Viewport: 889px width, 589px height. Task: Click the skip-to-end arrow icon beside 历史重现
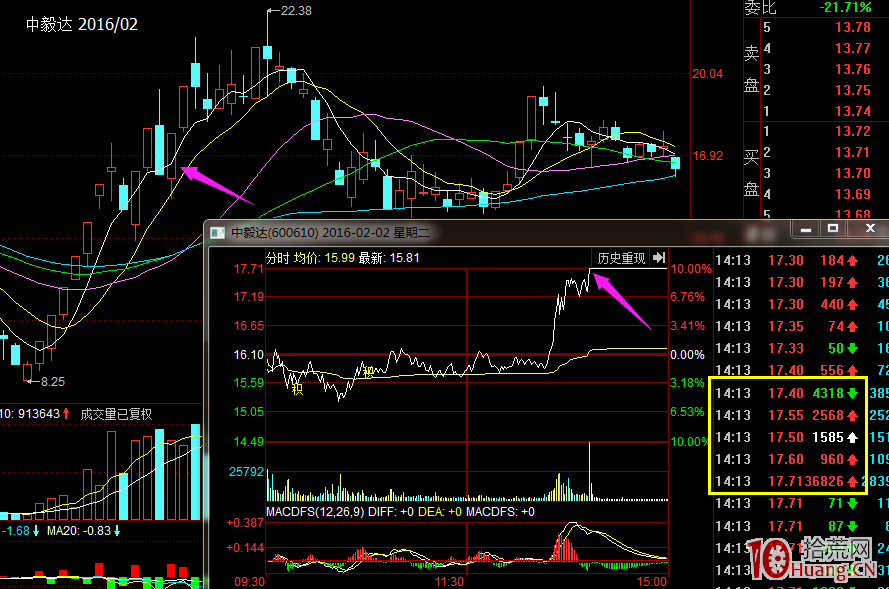click(x=659, y=258)
